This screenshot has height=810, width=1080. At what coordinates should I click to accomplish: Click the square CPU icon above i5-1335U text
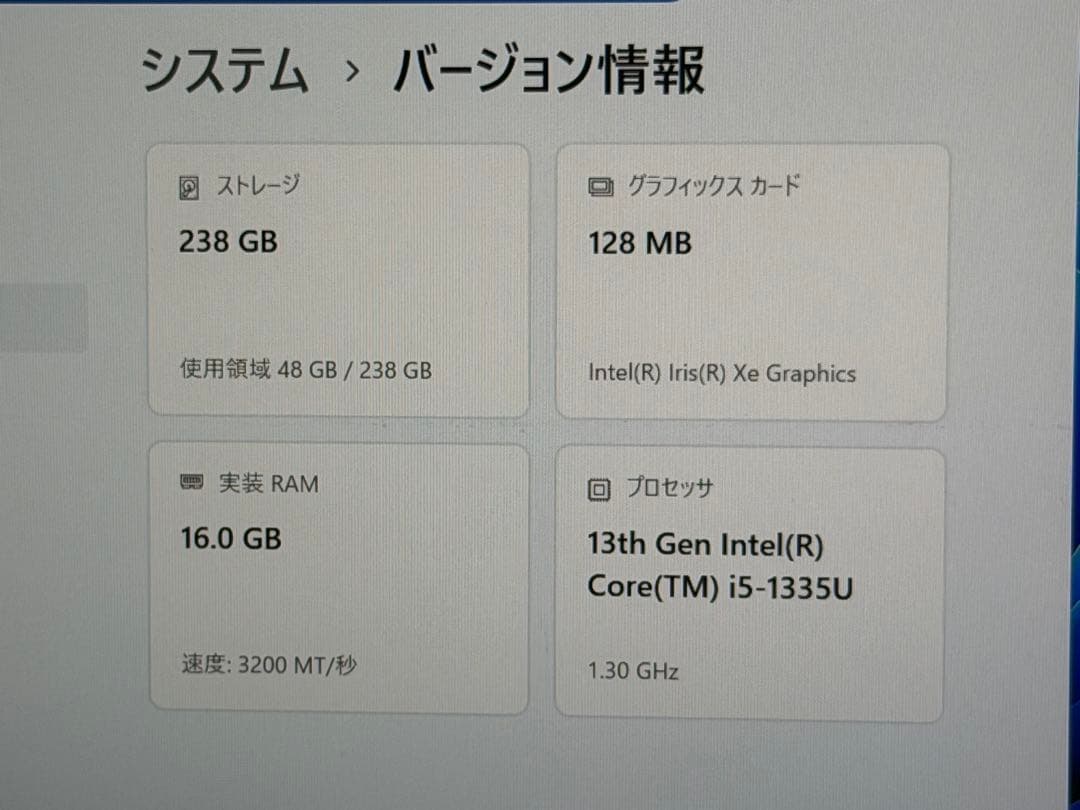598,487
